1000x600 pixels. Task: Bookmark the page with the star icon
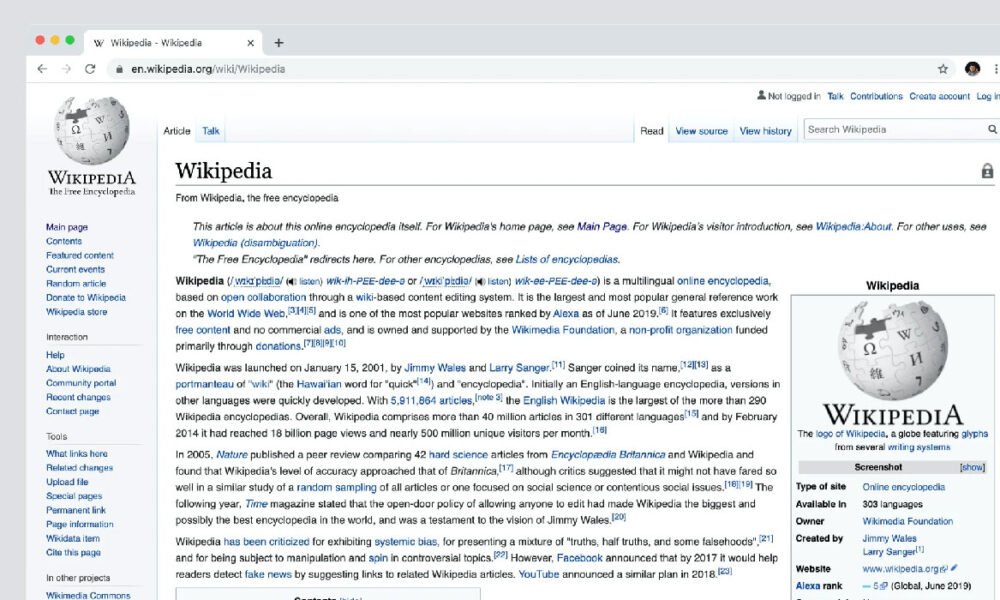coord(943,69)
